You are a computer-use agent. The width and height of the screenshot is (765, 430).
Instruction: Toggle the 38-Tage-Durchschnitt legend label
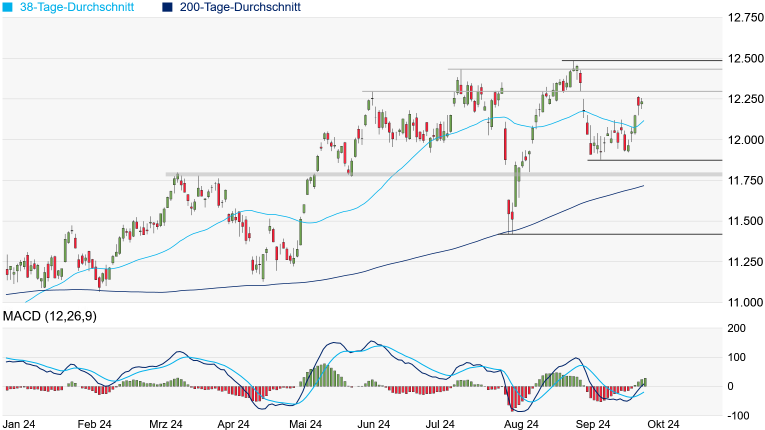coord(81,7)
